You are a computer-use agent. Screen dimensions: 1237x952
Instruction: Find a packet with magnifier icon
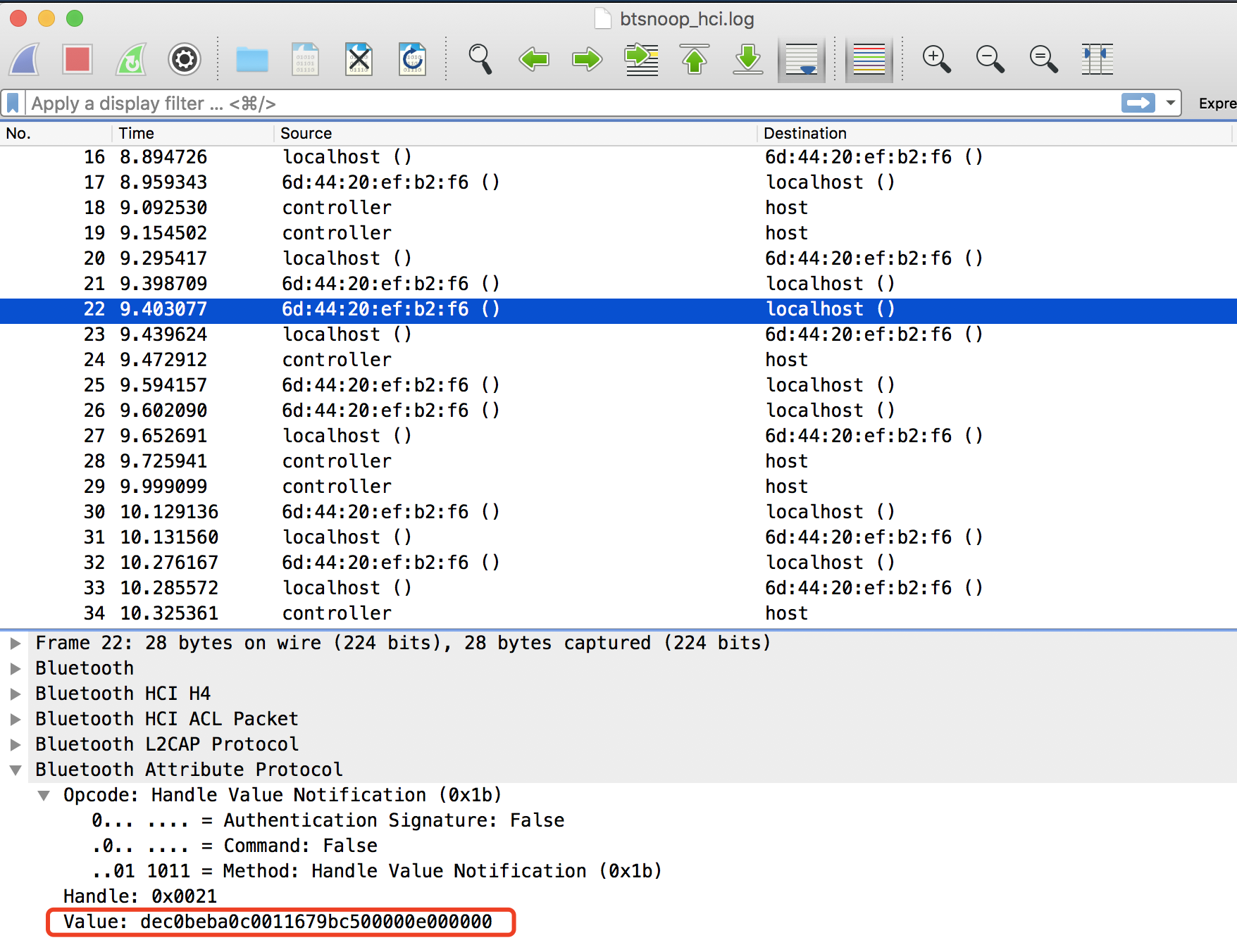click(x=480, y=59)
